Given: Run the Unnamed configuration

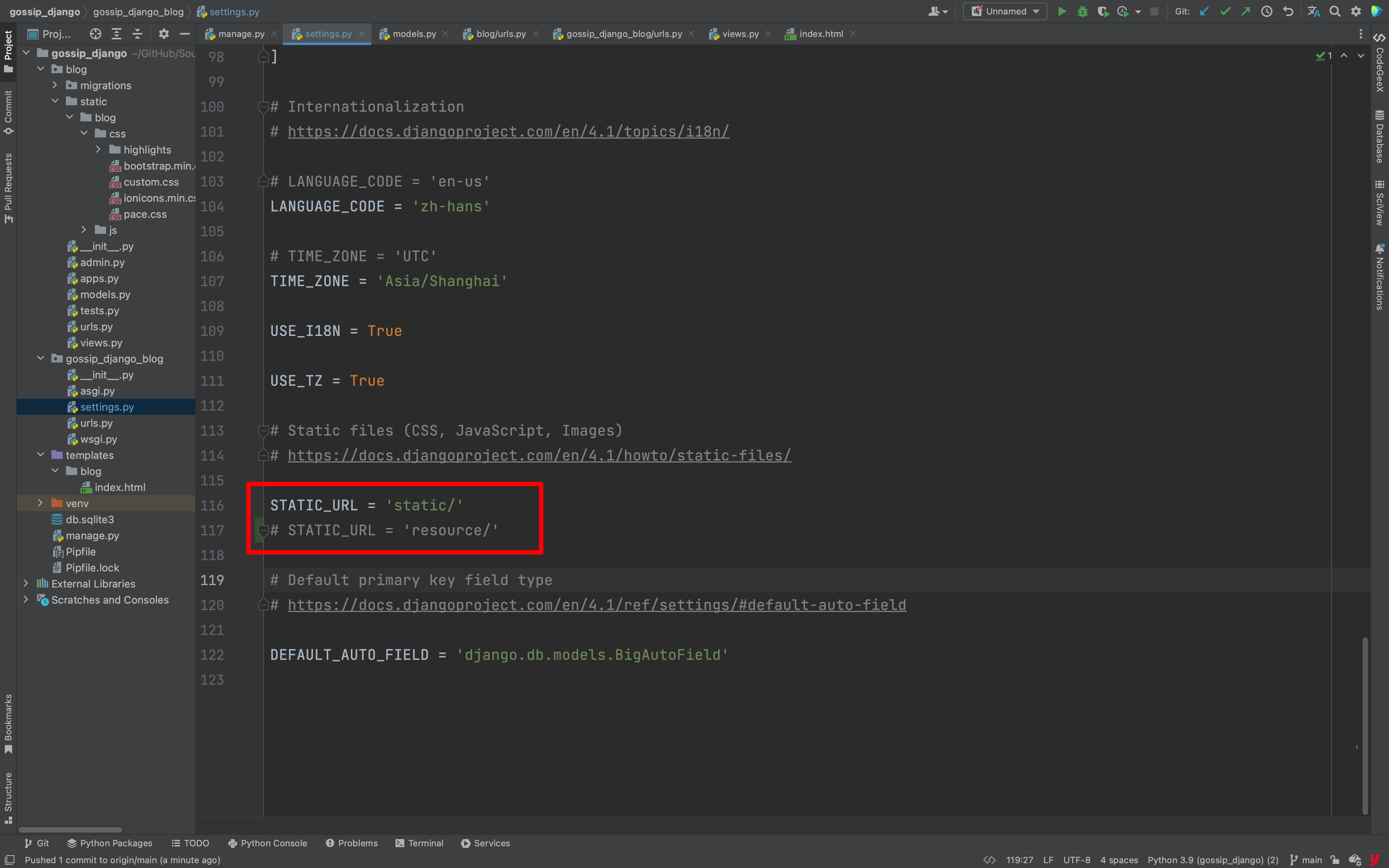Looking at the screenshot, I should coord(1062,12).
